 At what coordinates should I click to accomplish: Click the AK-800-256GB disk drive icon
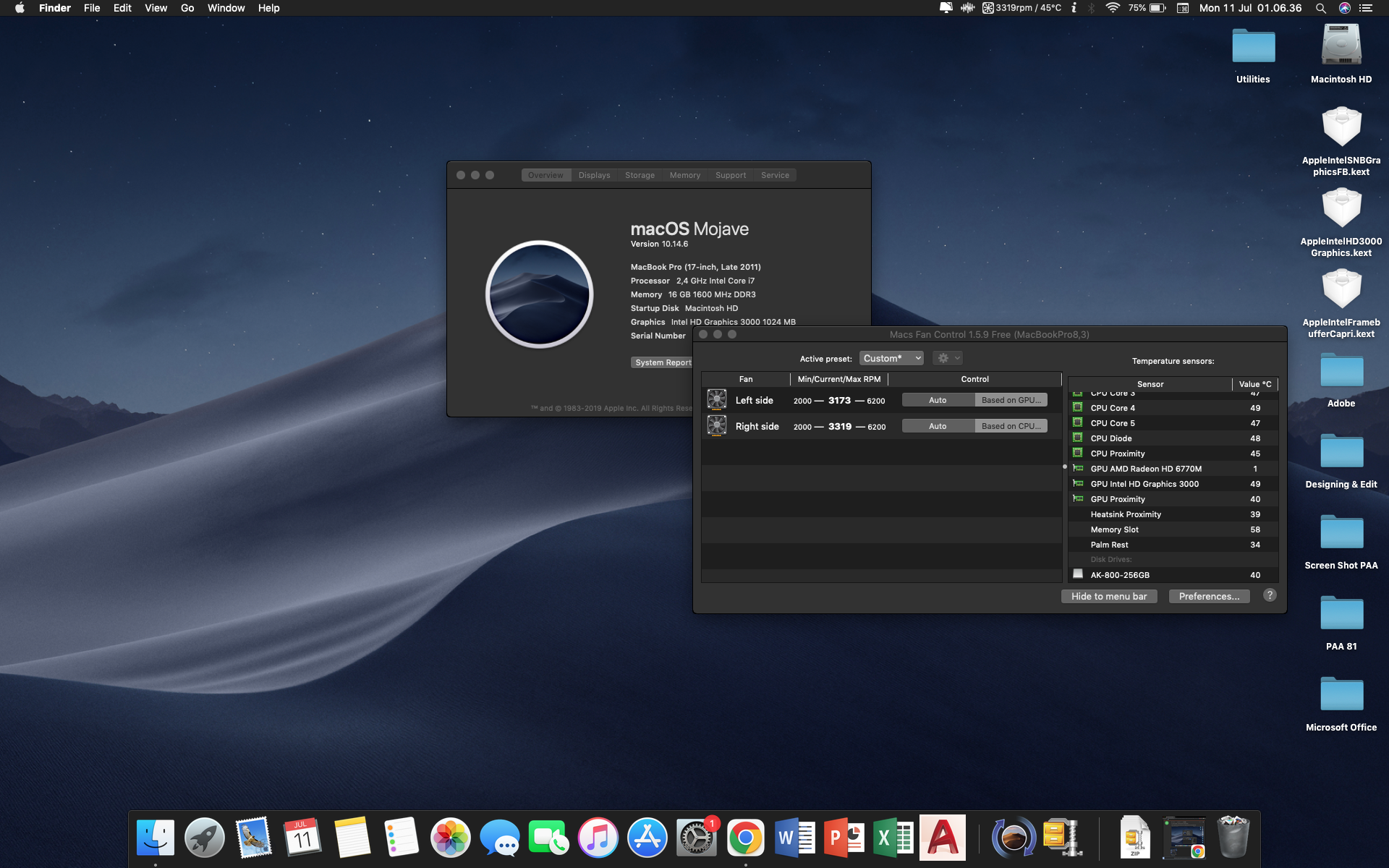pyautogui.click(x=1077, y=574)
